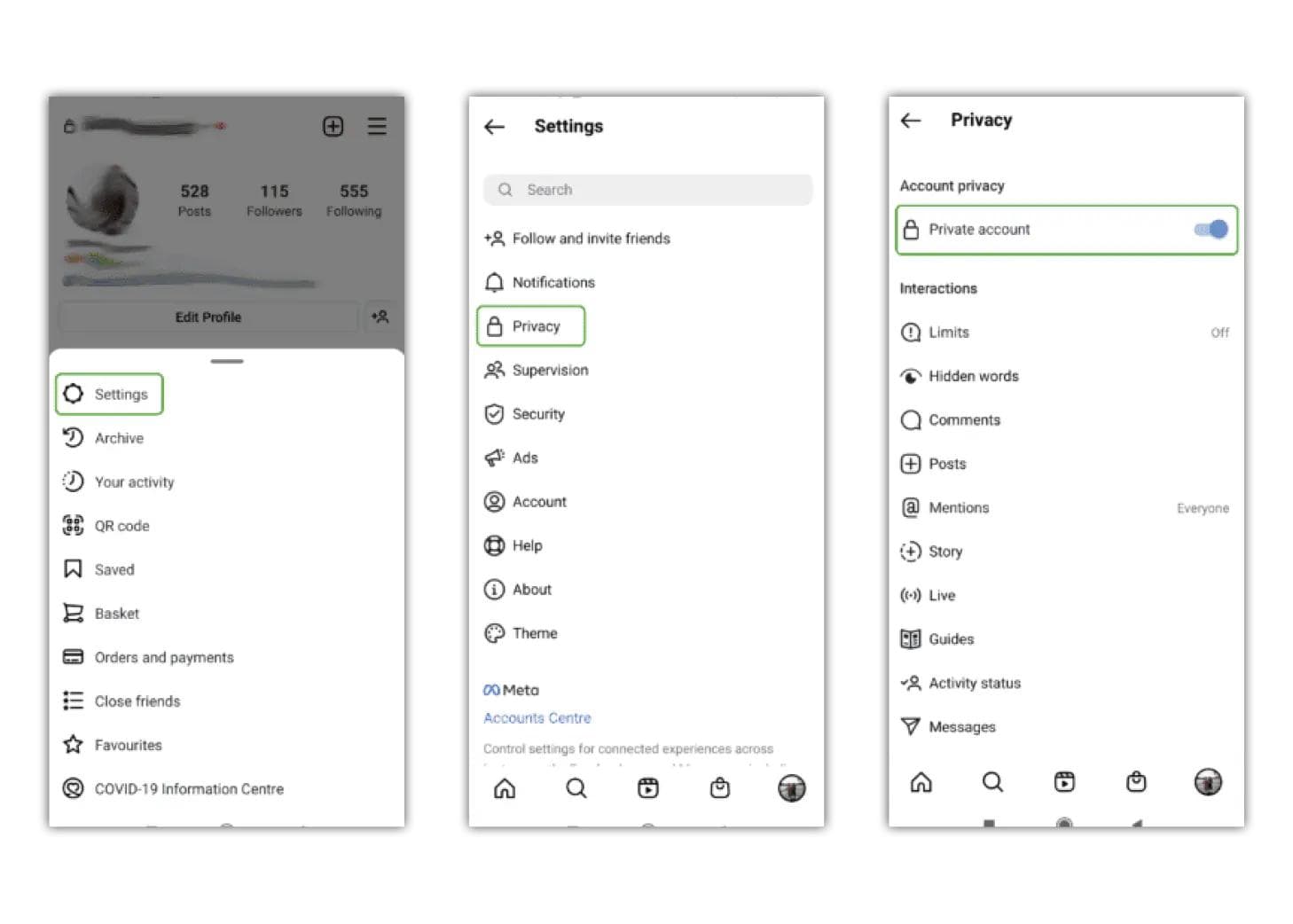This screenshot has width=1293, height=924.
Task: Open Mentions privacy setting
Action: click(1066, 508)
